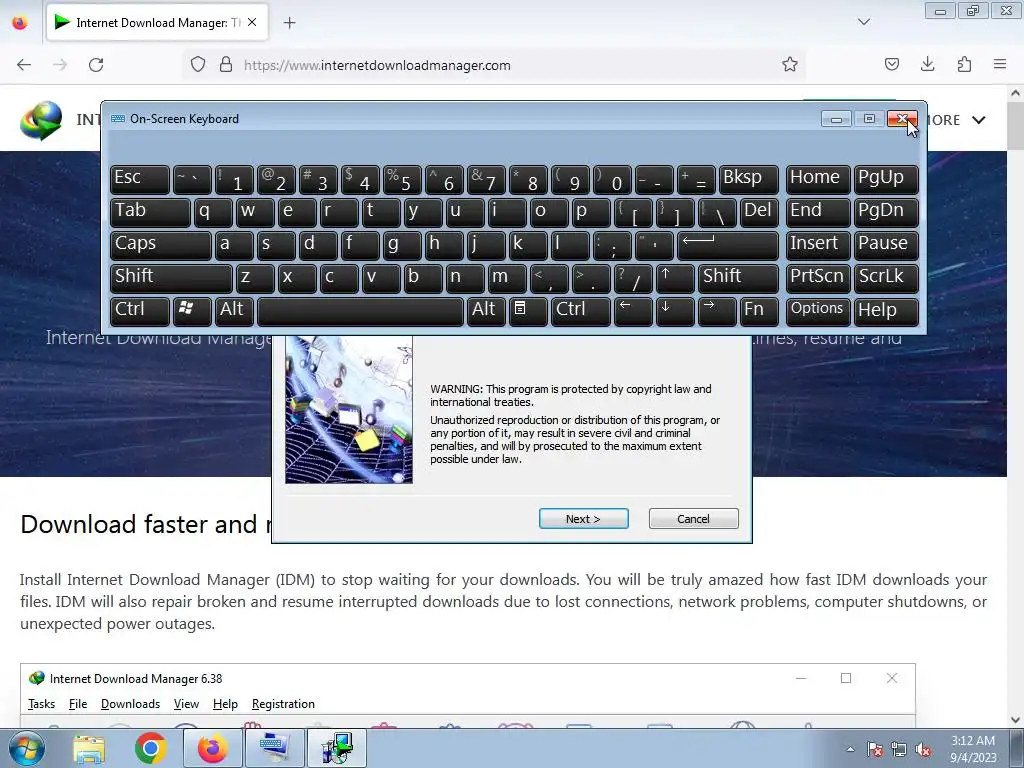The image size is (1024, 768).
Task: Toggle the right Shift key
Action: tap(738, 277)
